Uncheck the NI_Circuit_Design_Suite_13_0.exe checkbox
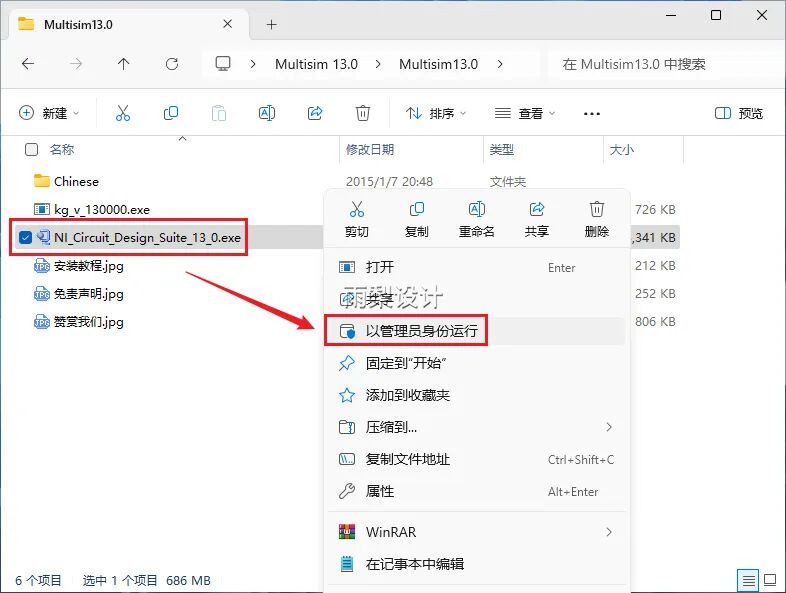Viewport: 786px width, 593px height. tap(25, 237)
